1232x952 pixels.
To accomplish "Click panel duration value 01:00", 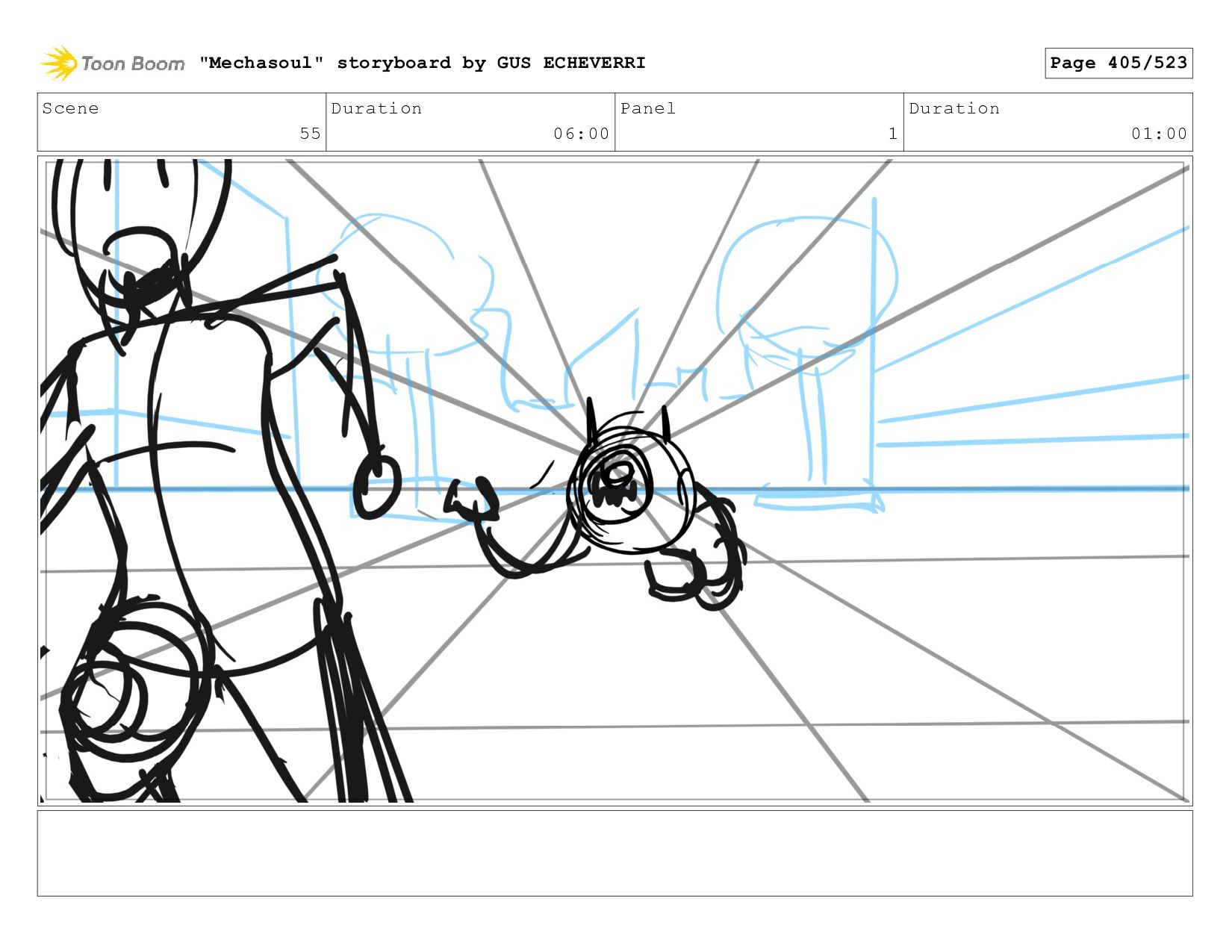I will pos(1159,134).
